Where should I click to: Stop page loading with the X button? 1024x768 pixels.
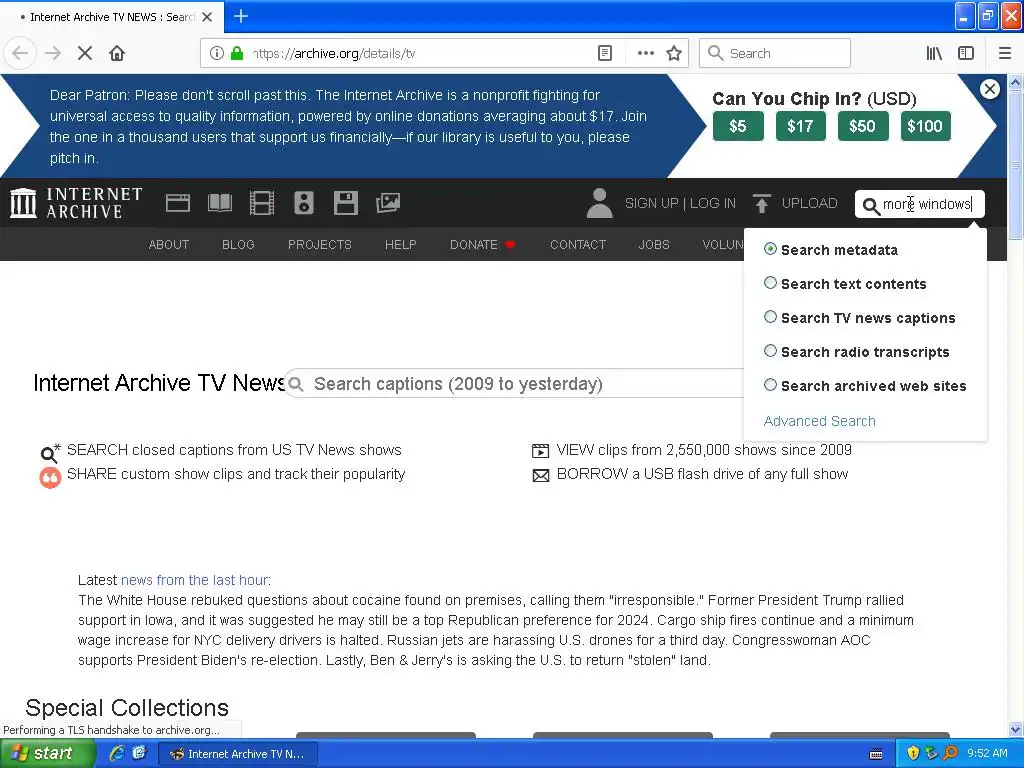pyautogui.click(x=85, y=53)
